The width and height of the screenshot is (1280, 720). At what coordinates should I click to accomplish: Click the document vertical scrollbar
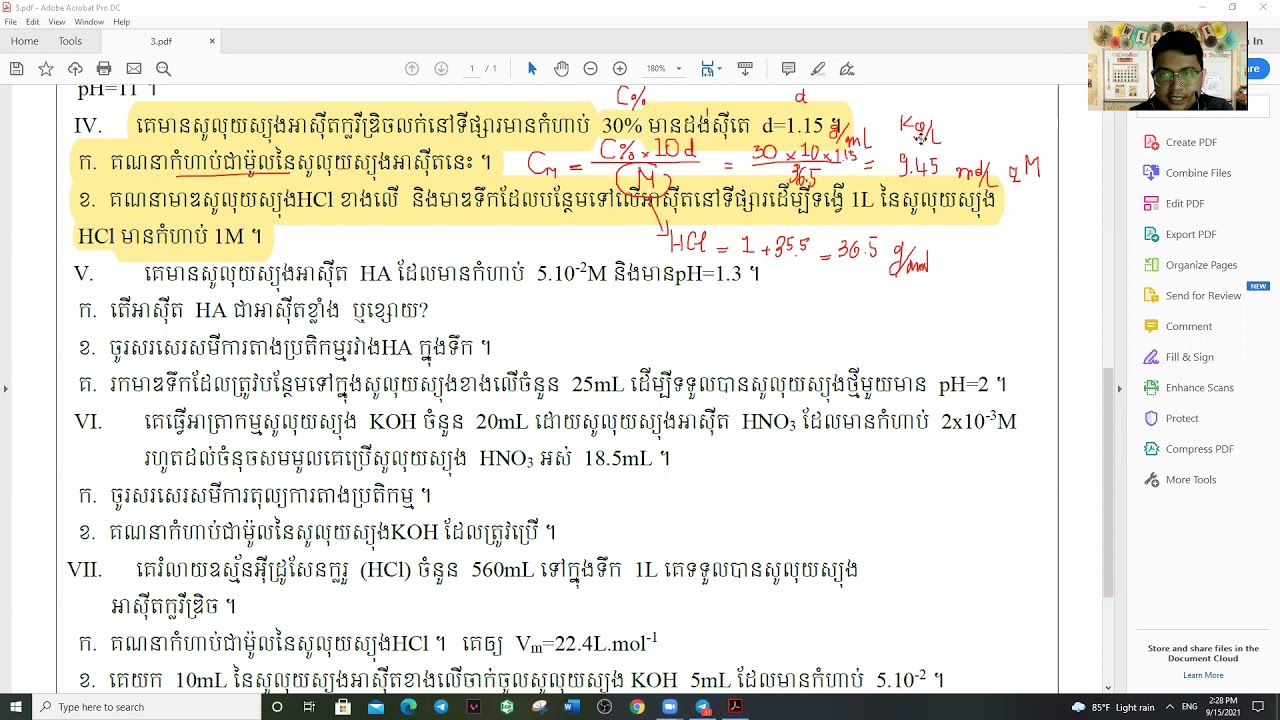(1108, 480)
